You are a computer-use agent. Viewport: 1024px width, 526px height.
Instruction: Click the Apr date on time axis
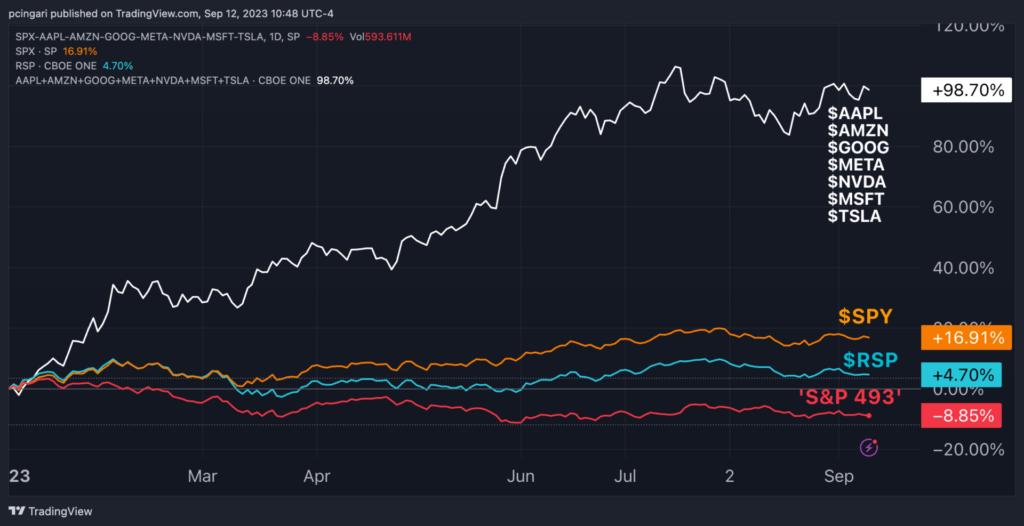point(316,477)
